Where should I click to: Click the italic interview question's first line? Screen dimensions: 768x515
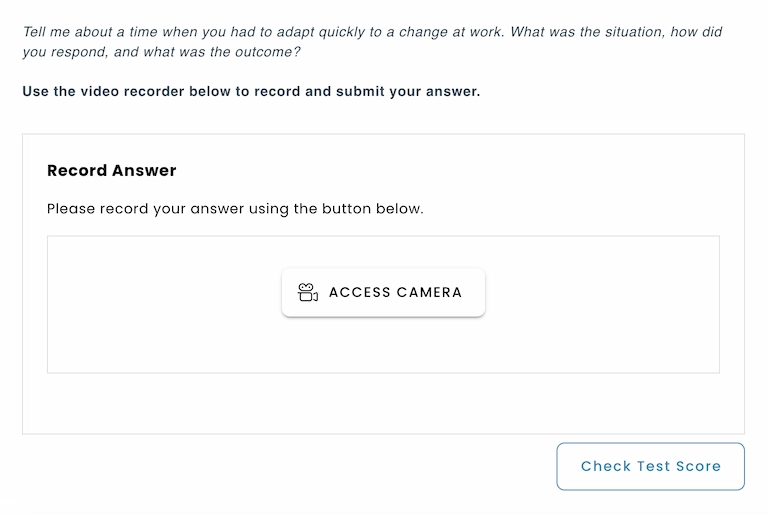click(372, 32)
